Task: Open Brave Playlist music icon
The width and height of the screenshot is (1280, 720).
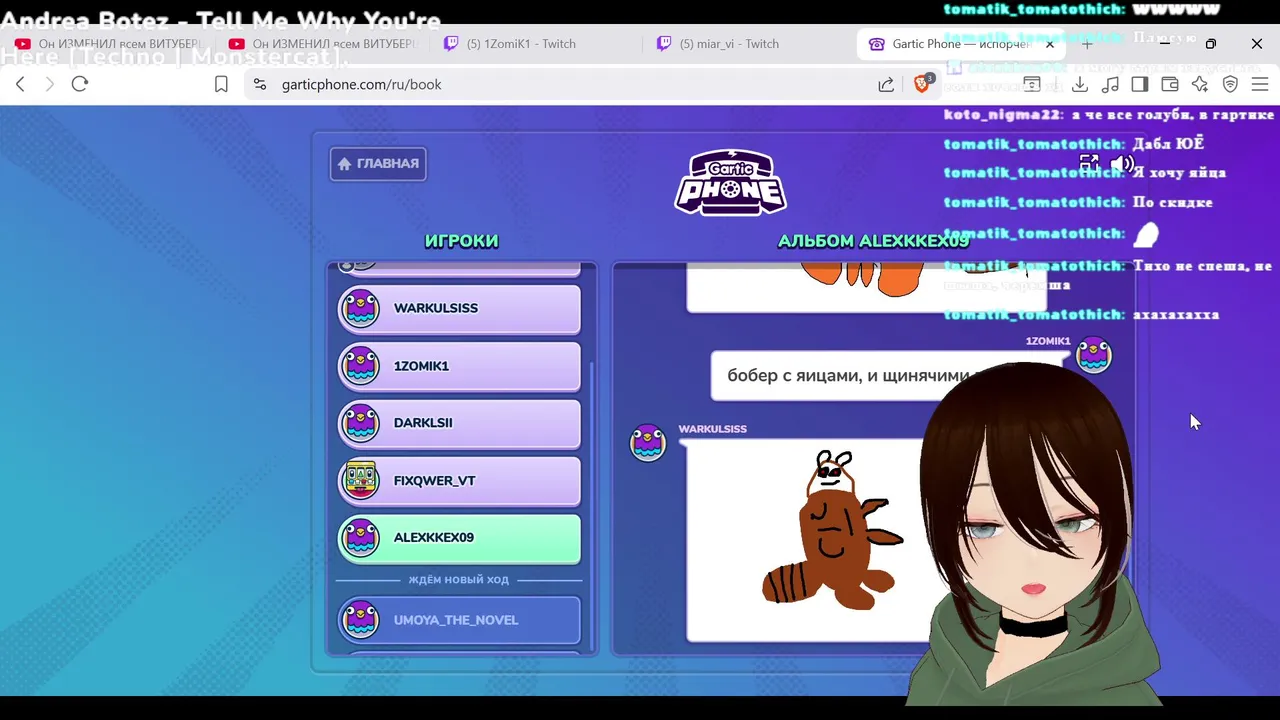Action: (x=1110, y=84)
